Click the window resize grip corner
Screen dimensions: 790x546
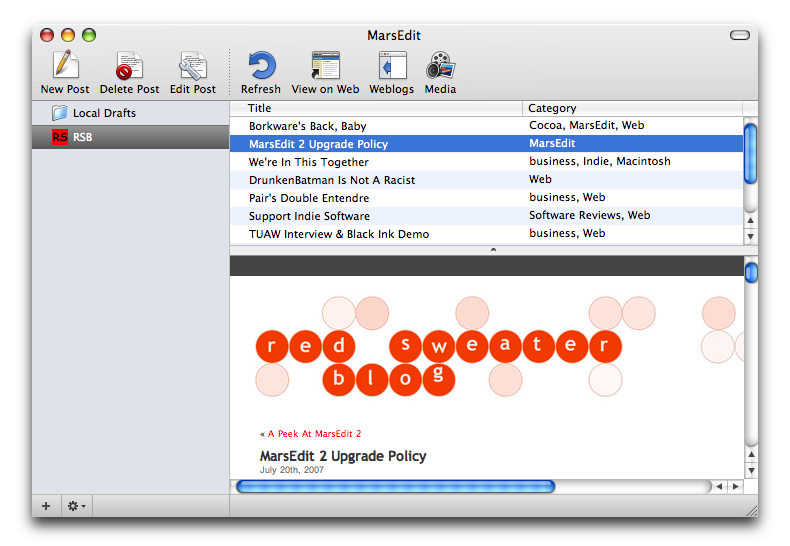[751, 511]
